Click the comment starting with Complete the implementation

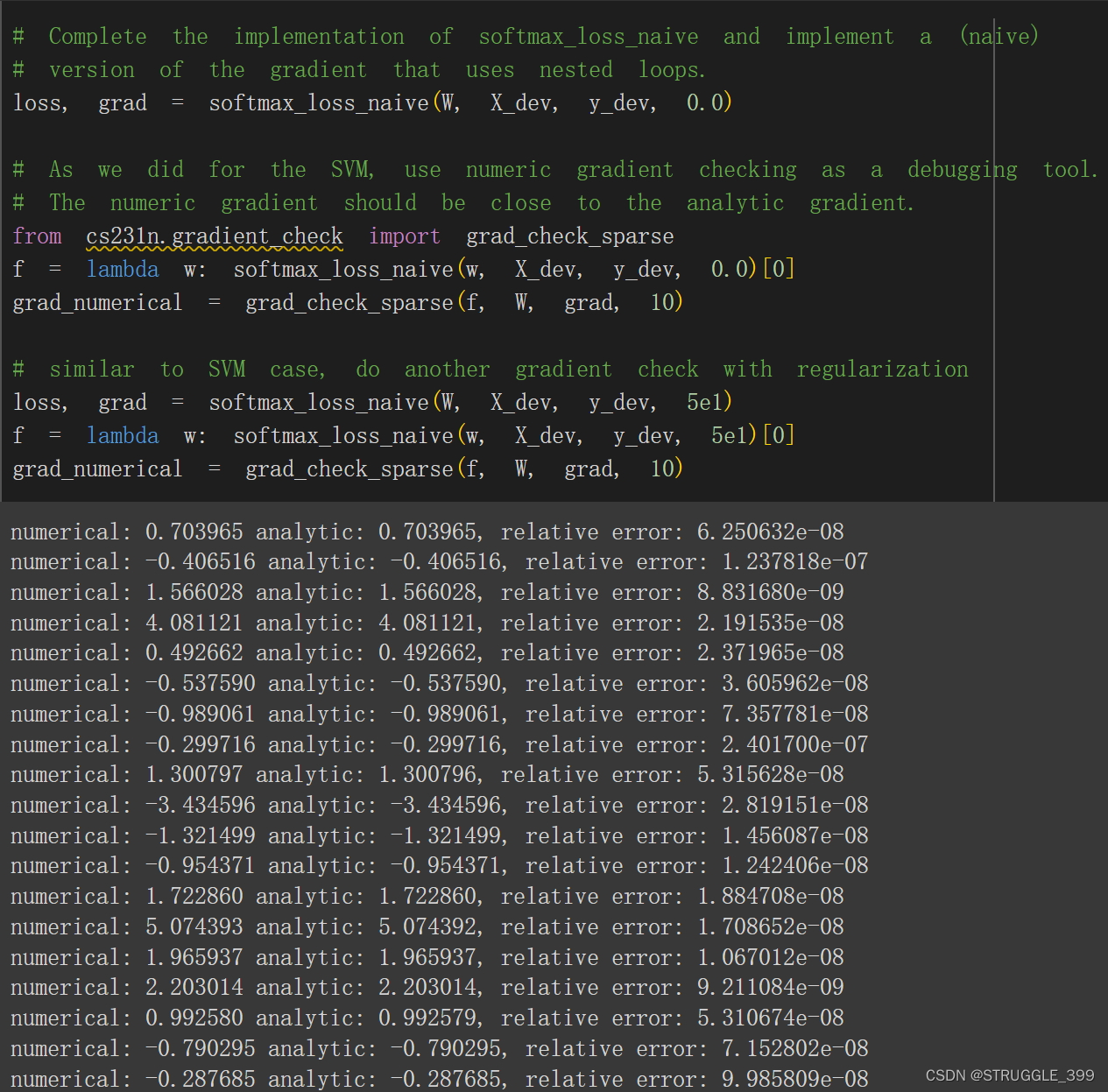[526, 37]
